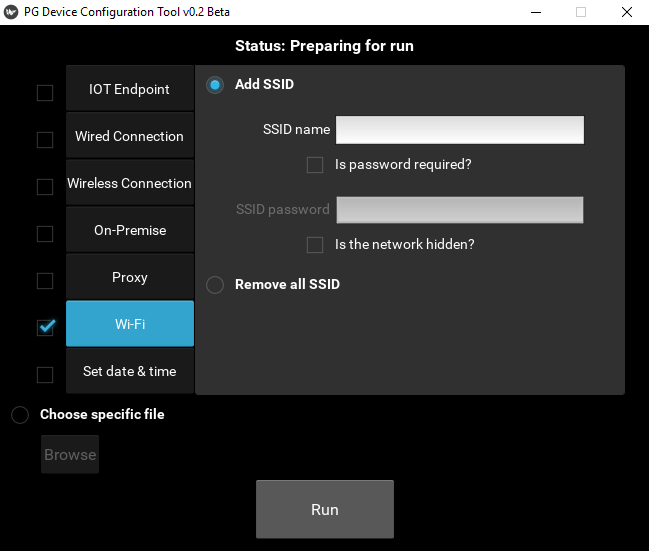Tick the Proxy checkbox
The height and width of the screenshot is (551, 649).
pyautogui.click(x=45, y=281)
